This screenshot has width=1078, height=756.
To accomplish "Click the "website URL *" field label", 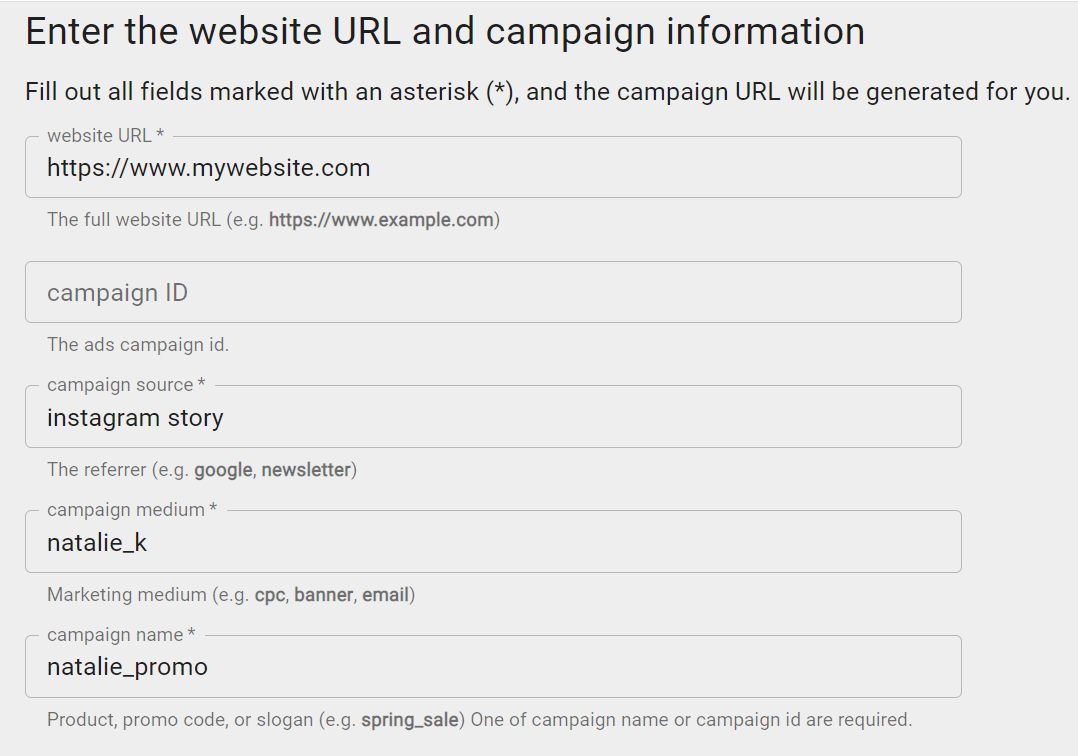I will 105,136.
